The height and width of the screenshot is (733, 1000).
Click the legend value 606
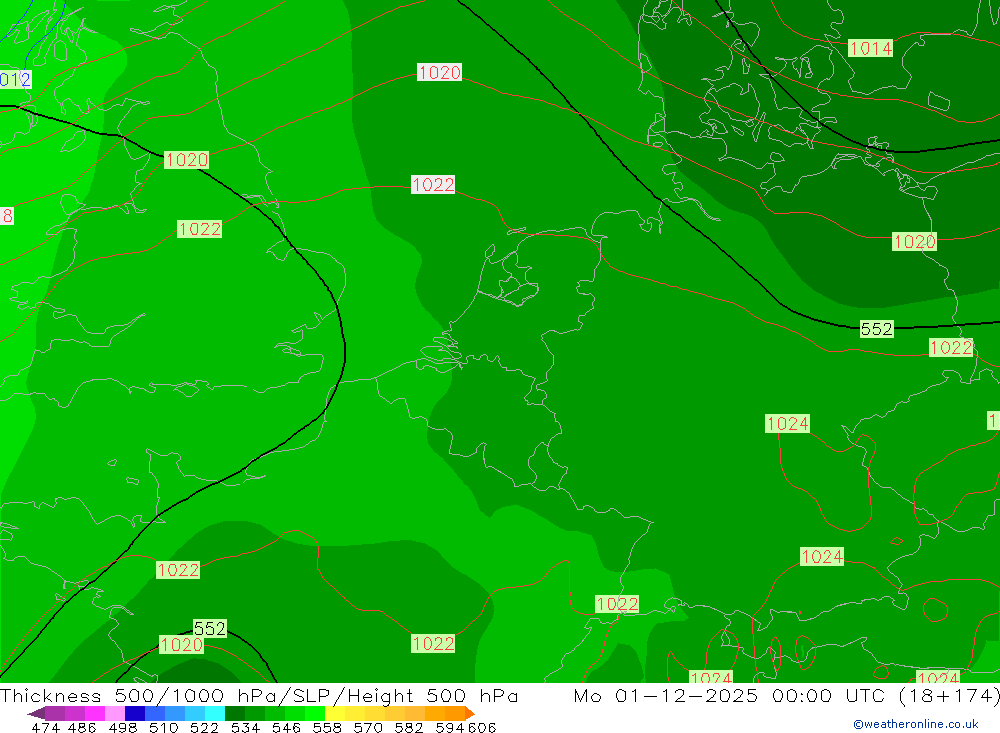click(482, 727)
